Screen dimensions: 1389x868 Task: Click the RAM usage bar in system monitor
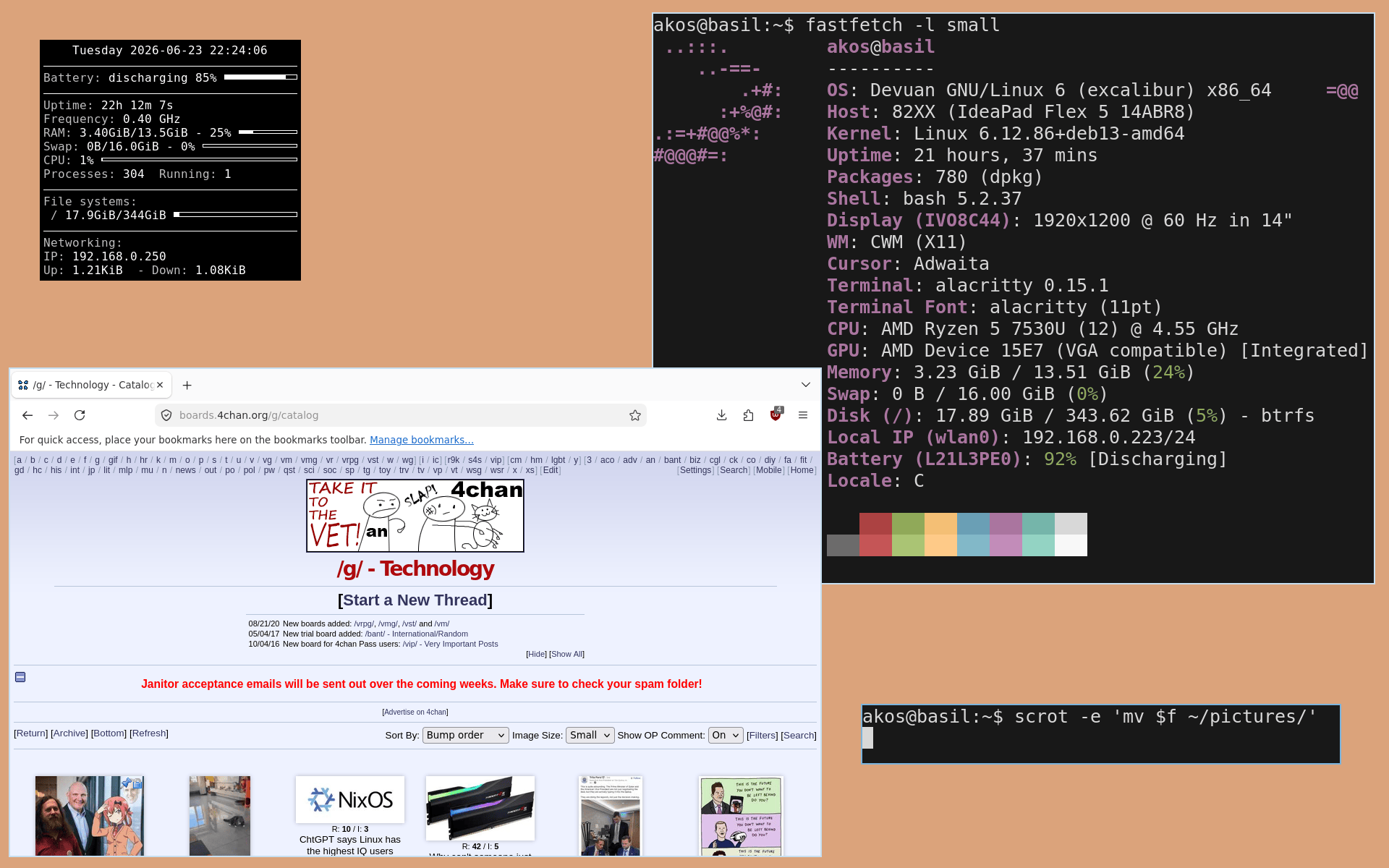click(268, 132)
